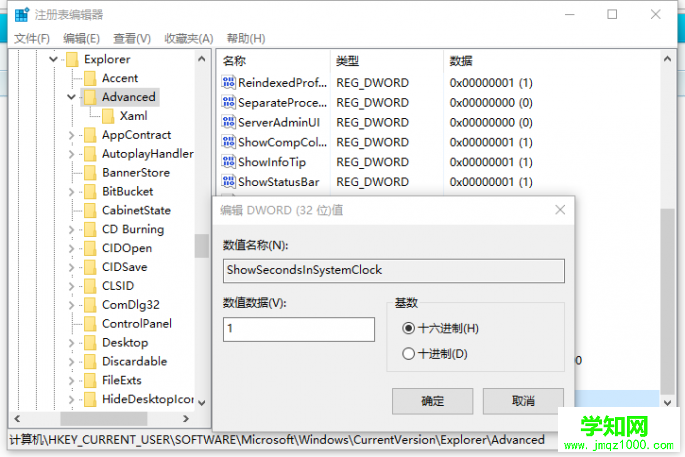Expand the AppContract key

click(x=71, y=135)
